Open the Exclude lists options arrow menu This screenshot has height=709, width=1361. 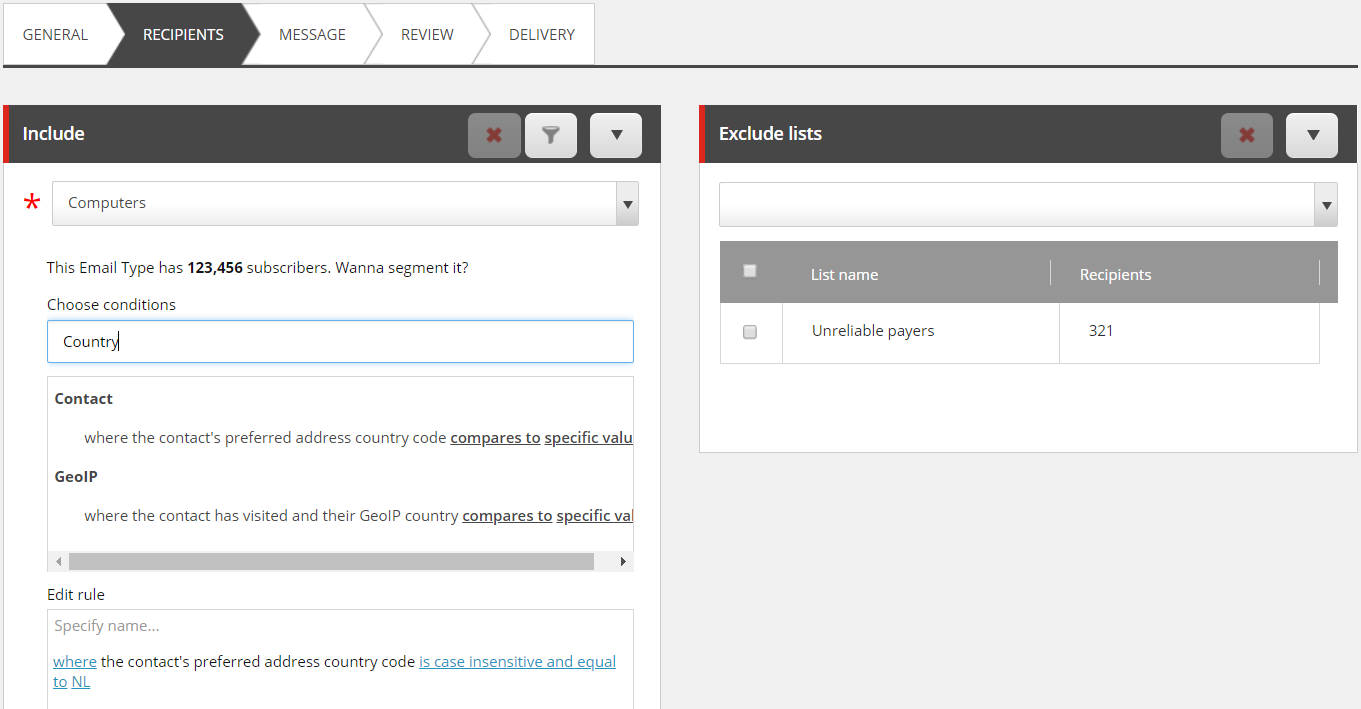(1312, 135)
